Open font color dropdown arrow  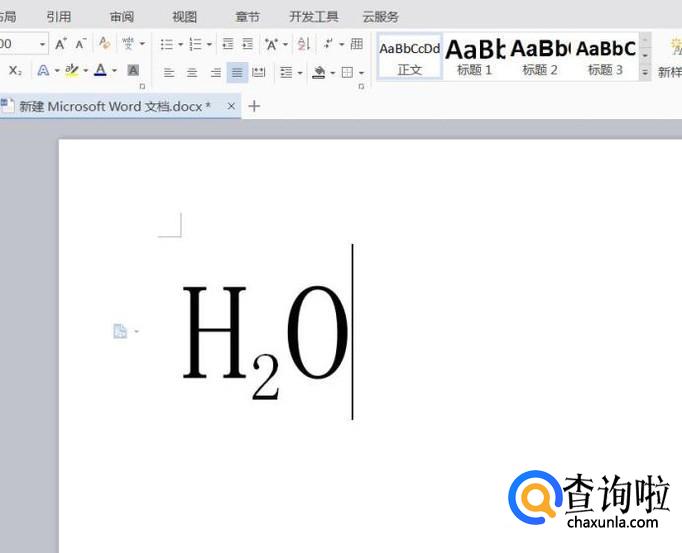click(114, 70)
